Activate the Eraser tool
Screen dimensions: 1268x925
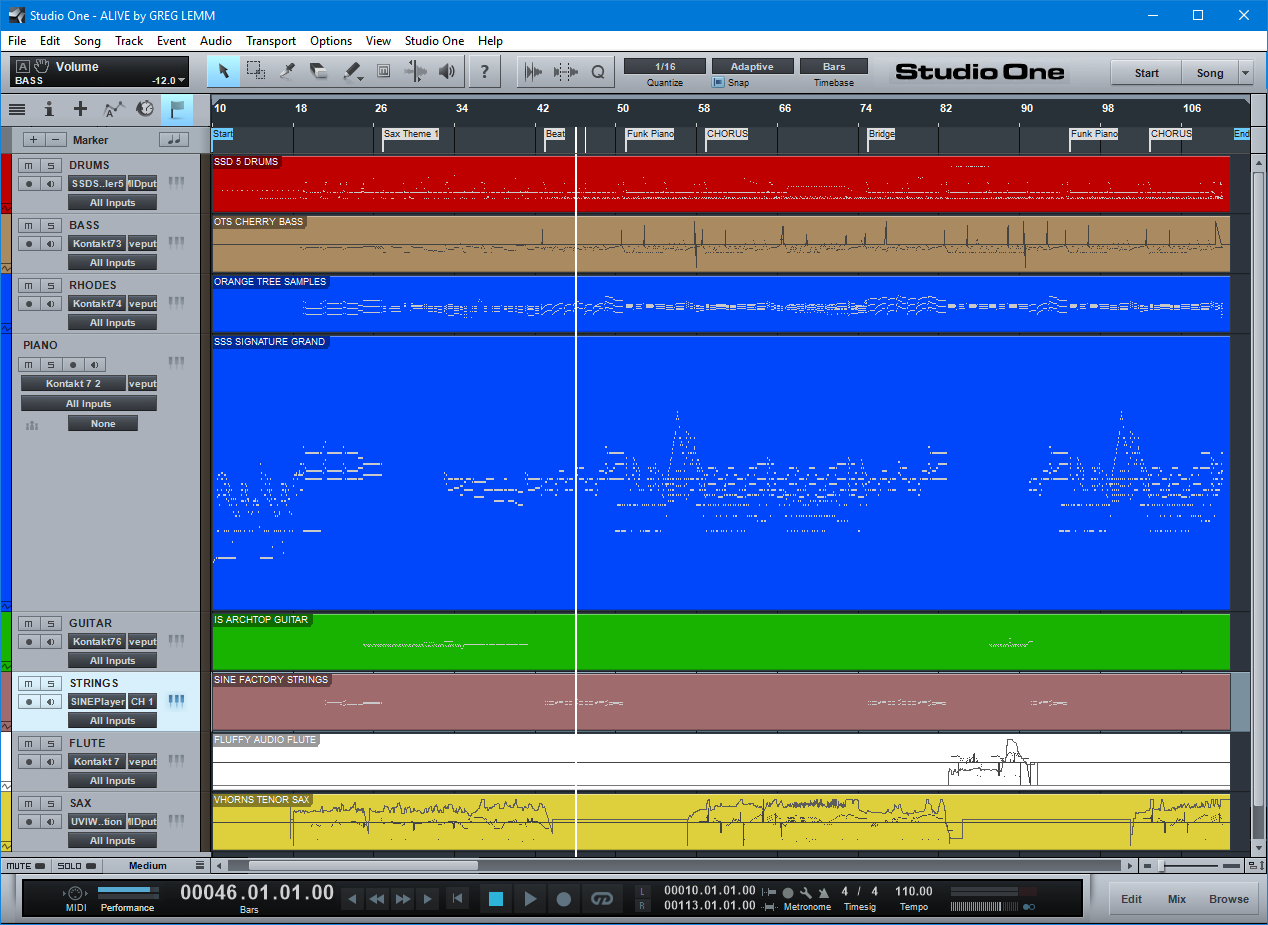(320, 71)
